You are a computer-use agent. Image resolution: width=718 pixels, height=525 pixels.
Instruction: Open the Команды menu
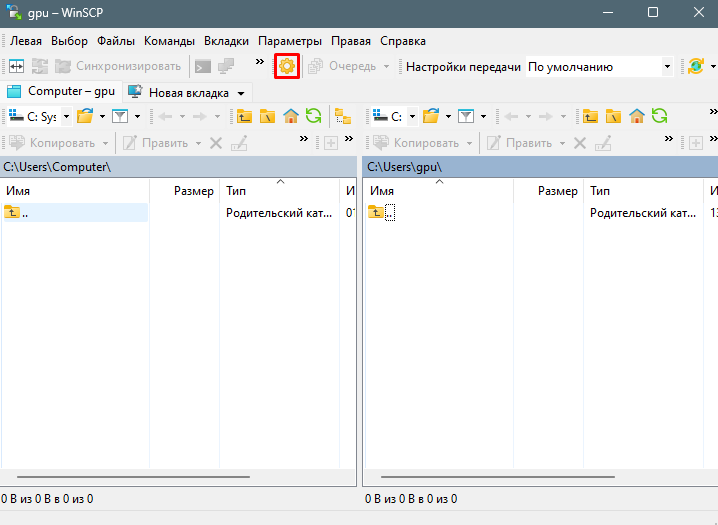click(x=169, y=41)
